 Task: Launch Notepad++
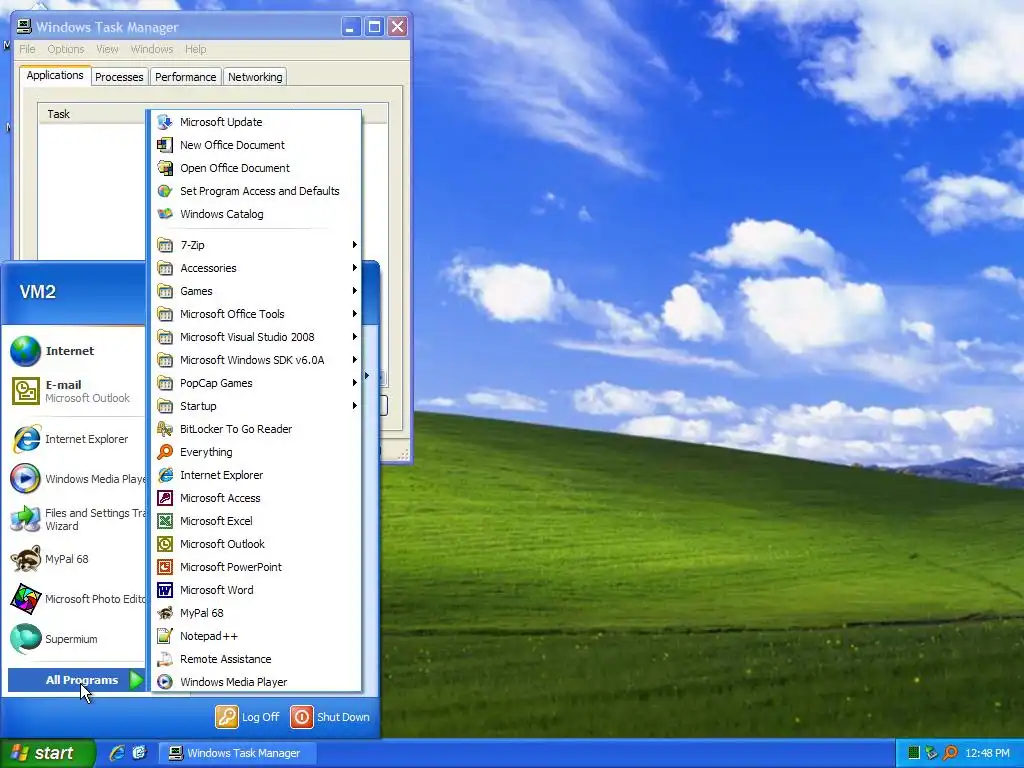[256, 636]
